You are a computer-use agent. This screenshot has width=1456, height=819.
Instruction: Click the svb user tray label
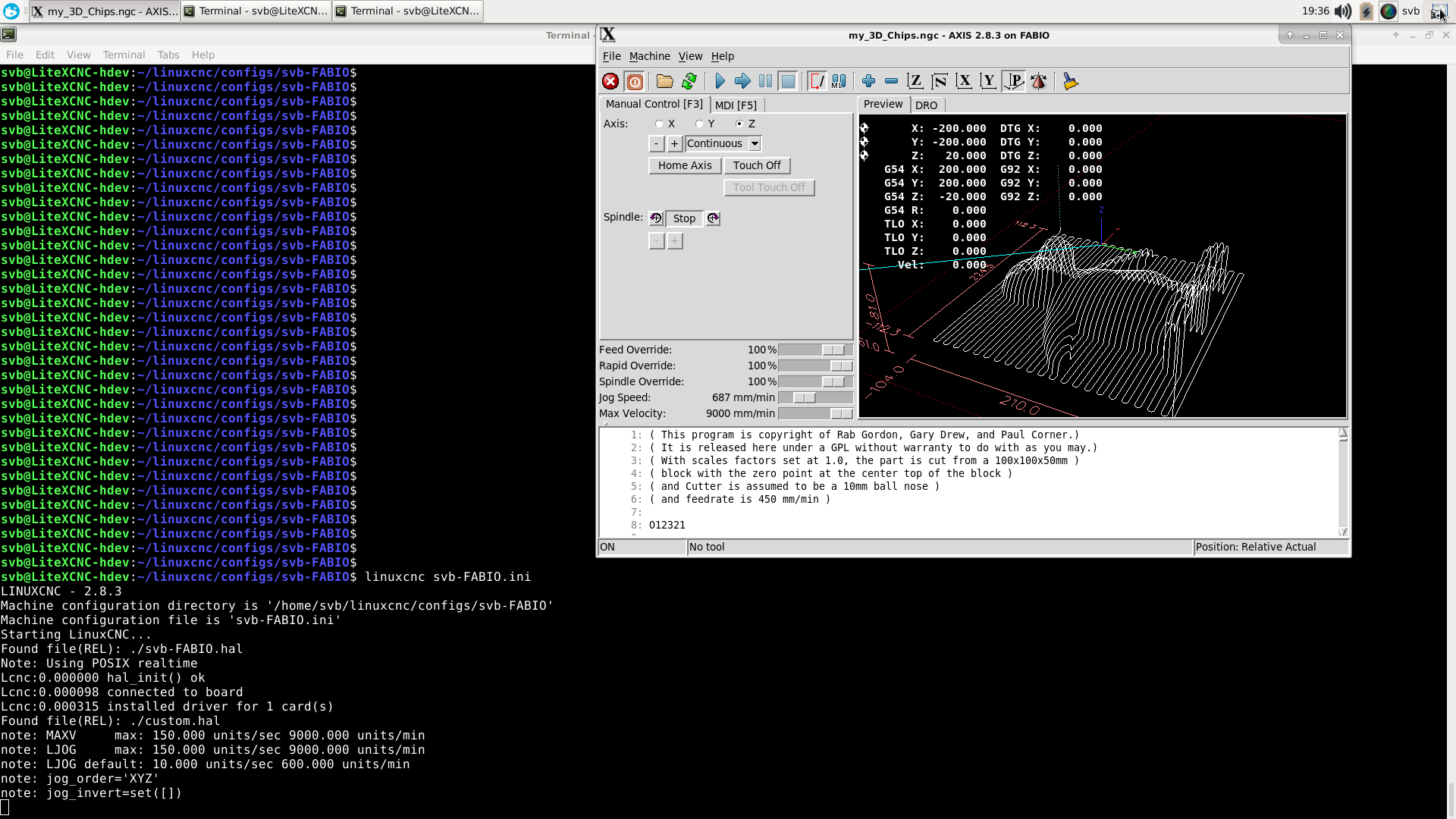1410,11
